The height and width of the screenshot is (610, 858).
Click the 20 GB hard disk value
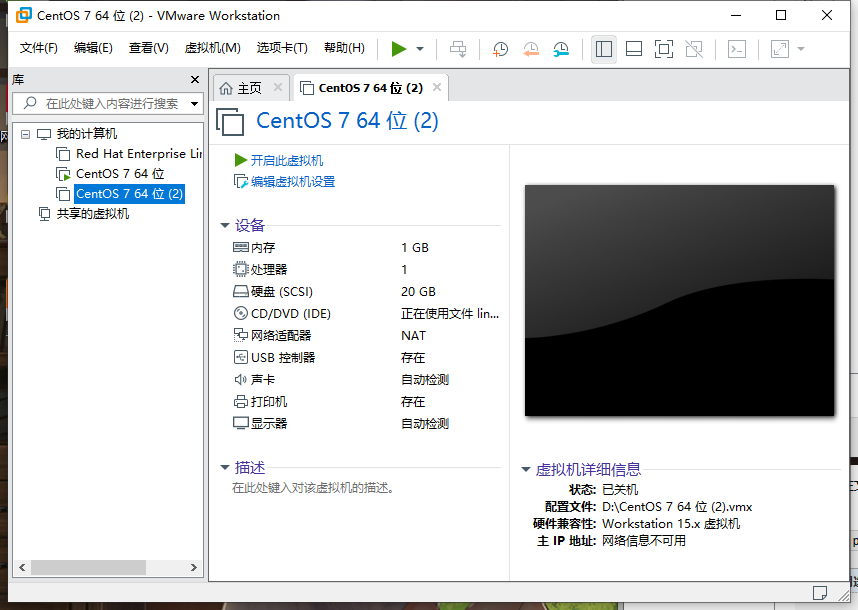coord(418,292)
